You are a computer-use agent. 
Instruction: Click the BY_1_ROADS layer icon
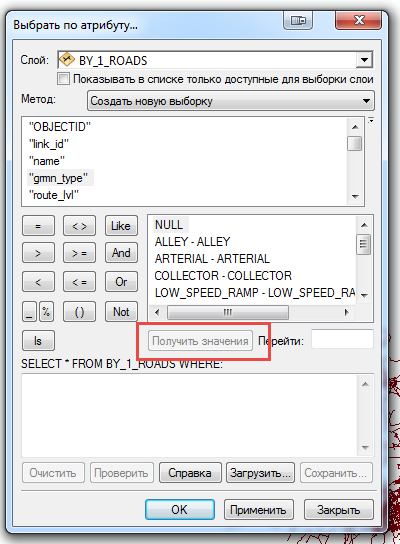pyautogui.click(x=67, y=60)
